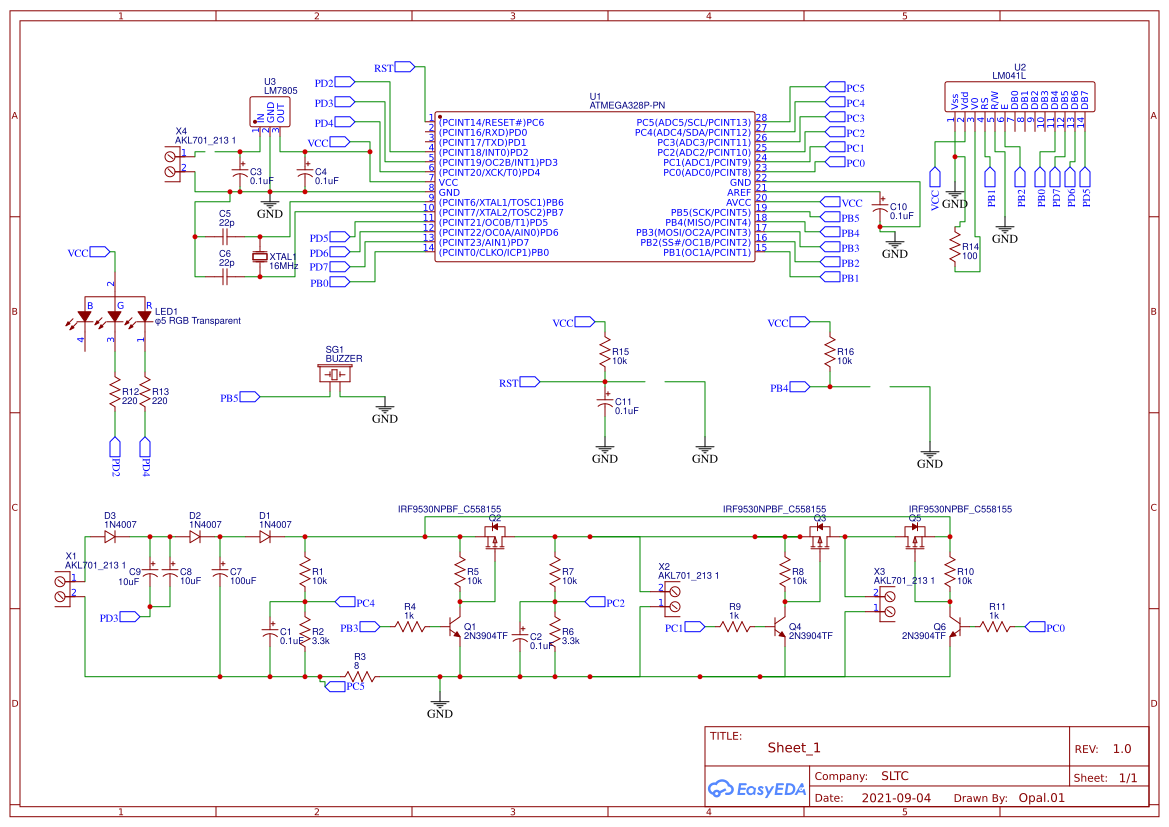Click the GND symbol beside the buzzer

(385, 412)
